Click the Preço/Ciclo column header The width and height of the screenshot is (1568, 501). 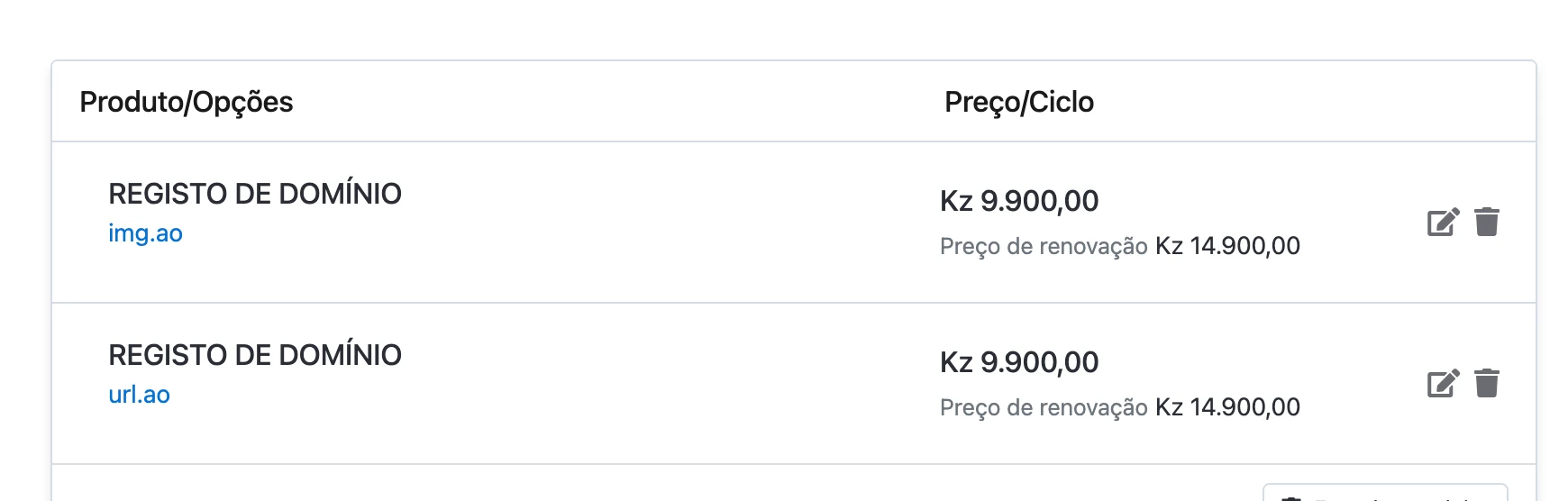(1018, 102)
